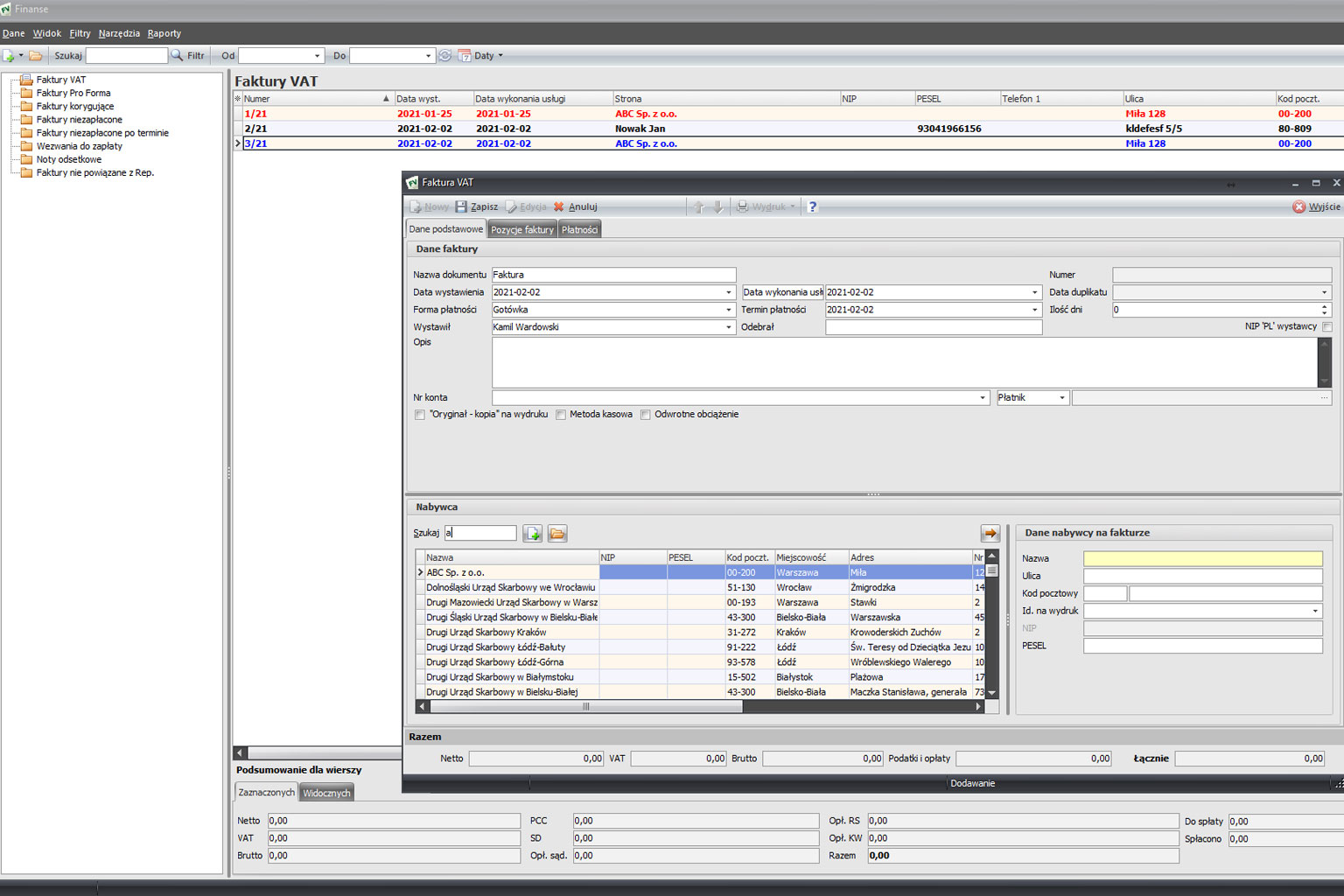Click the add new buyer icon next to search
Image resolution: width=1344 pixels, height=896 pixels.
(x=532, y=534)
